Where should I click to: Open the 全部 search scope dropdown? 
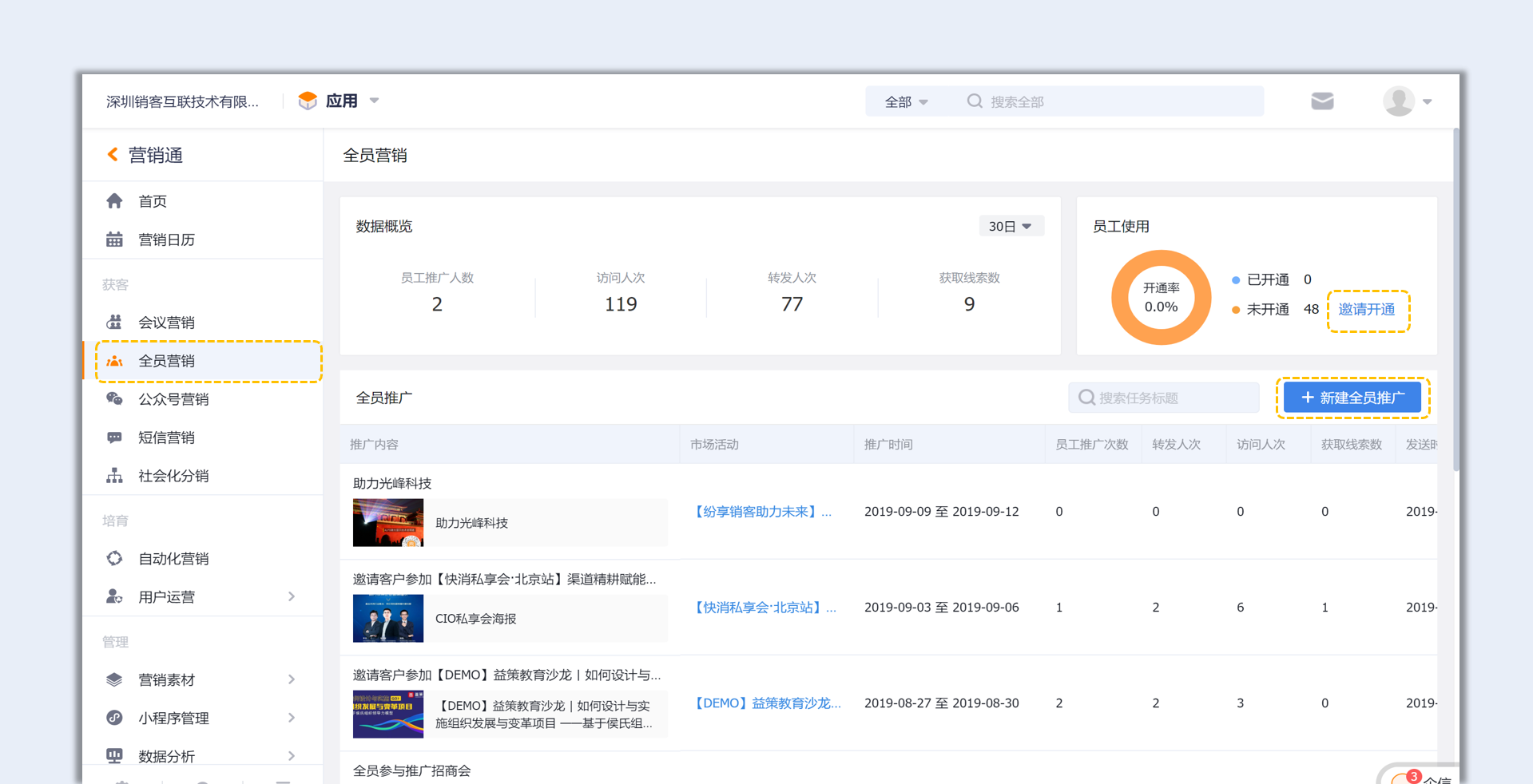[906, 101]
